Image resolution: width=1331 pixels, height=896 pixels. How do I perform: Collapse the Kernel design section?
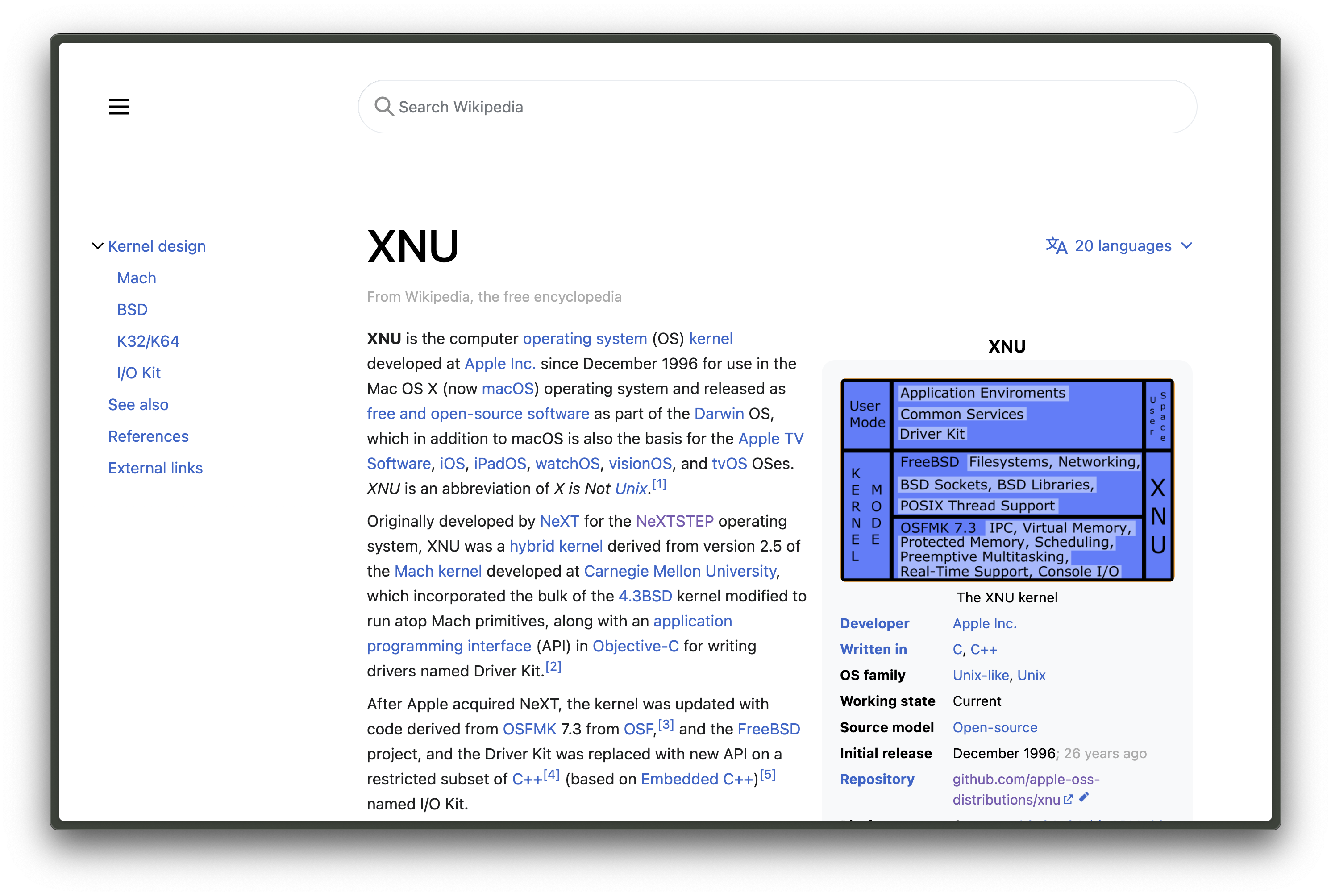[97, 246]
